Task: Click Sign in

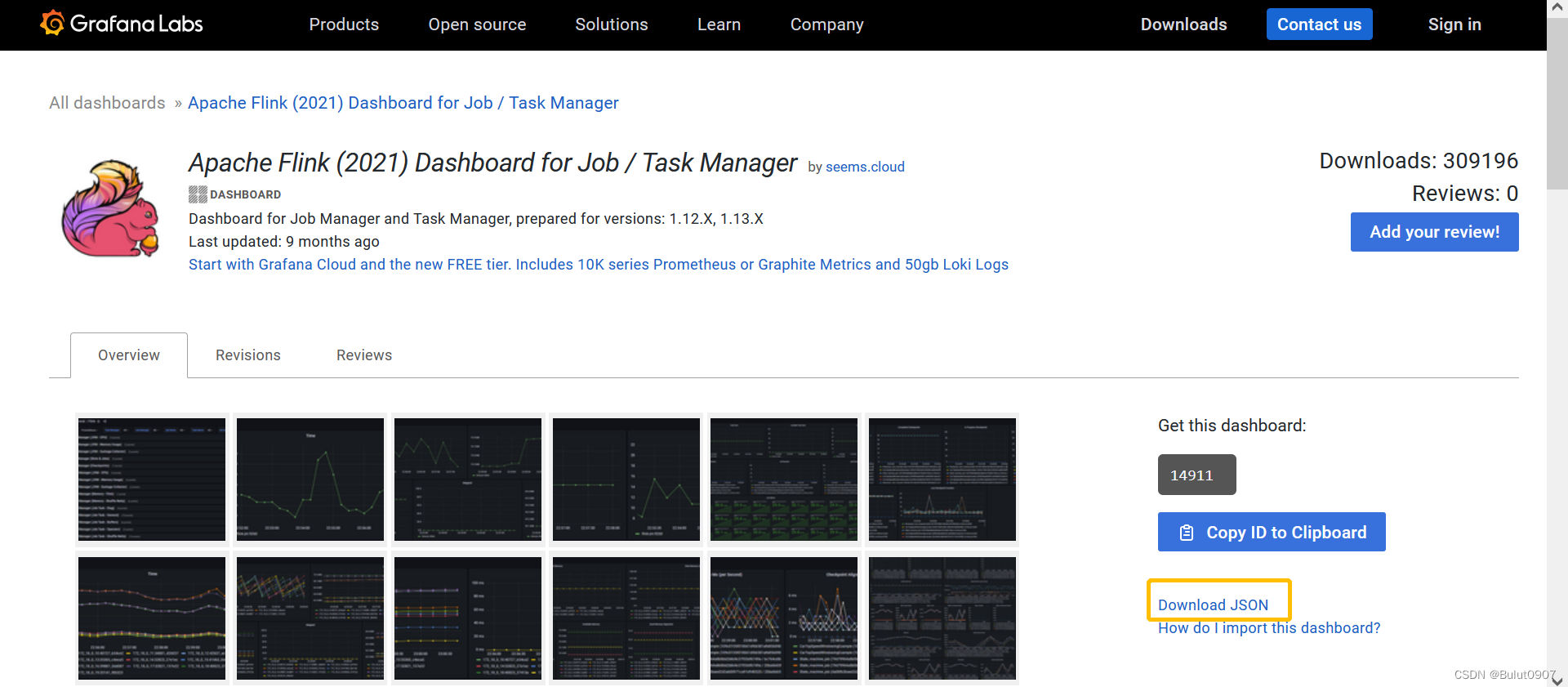Action: click(1454, 25)
